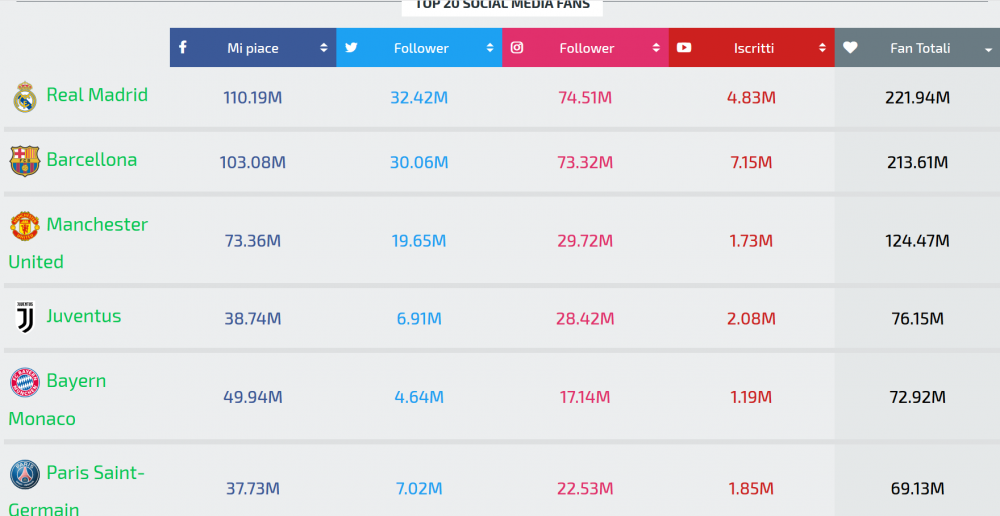Click the heart icon beside Fan Totali

pyautogui.click(x=849, y=47)
